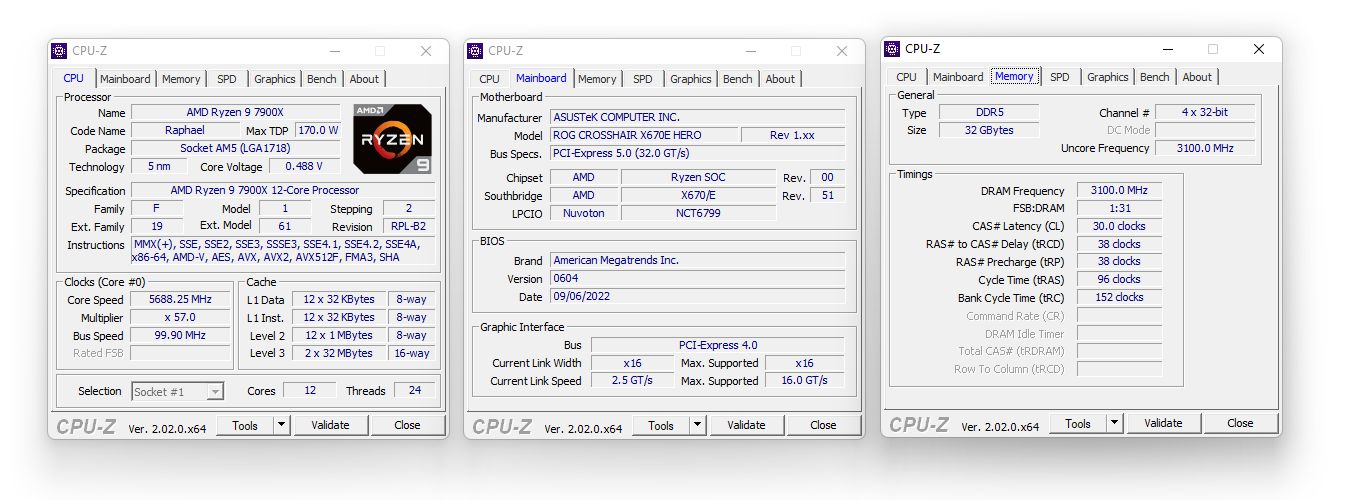Click the Max TDP value 170.0 W
1352x500 pixels.
tap(318, 131)
